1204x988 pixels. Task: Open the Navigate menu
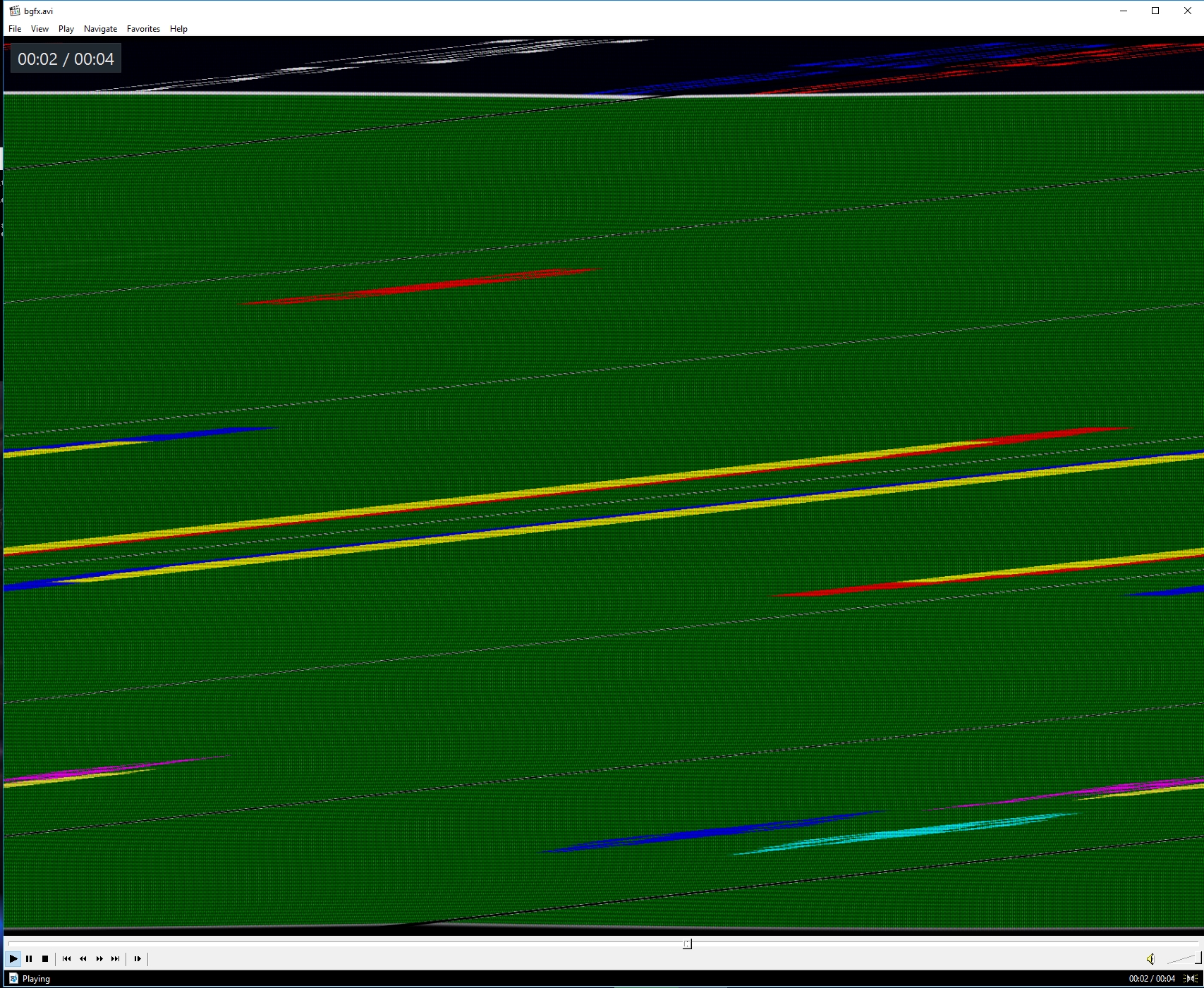coord(100,29)
